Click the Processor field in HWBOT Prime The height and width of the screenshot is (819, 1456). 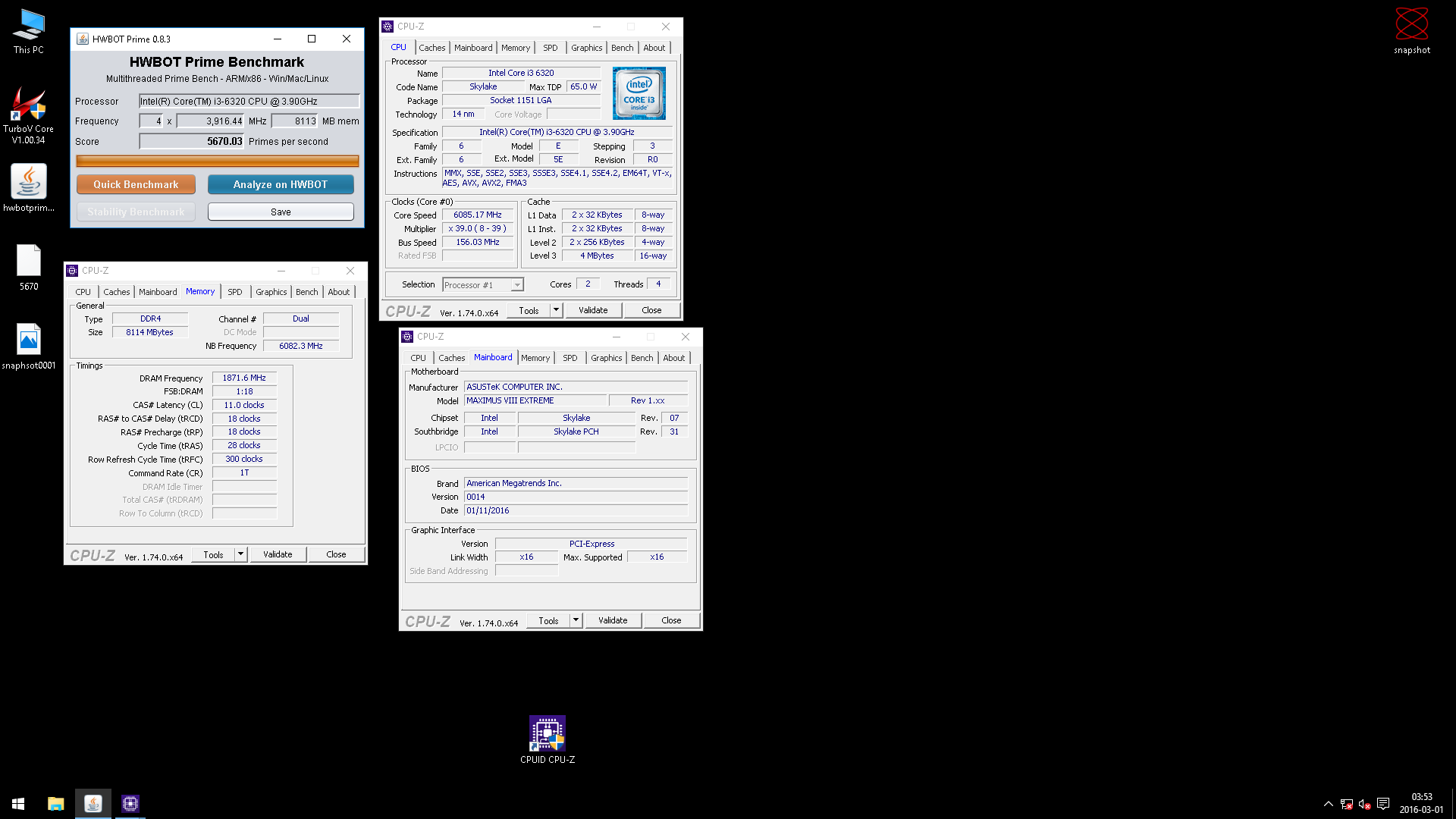[x=249, y=101]
